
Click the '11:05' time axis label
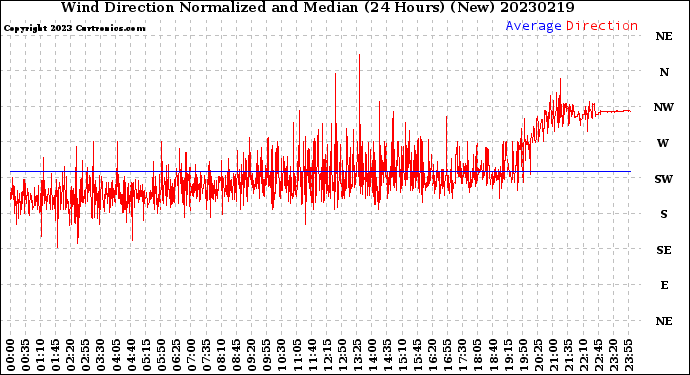pos(297,355)
